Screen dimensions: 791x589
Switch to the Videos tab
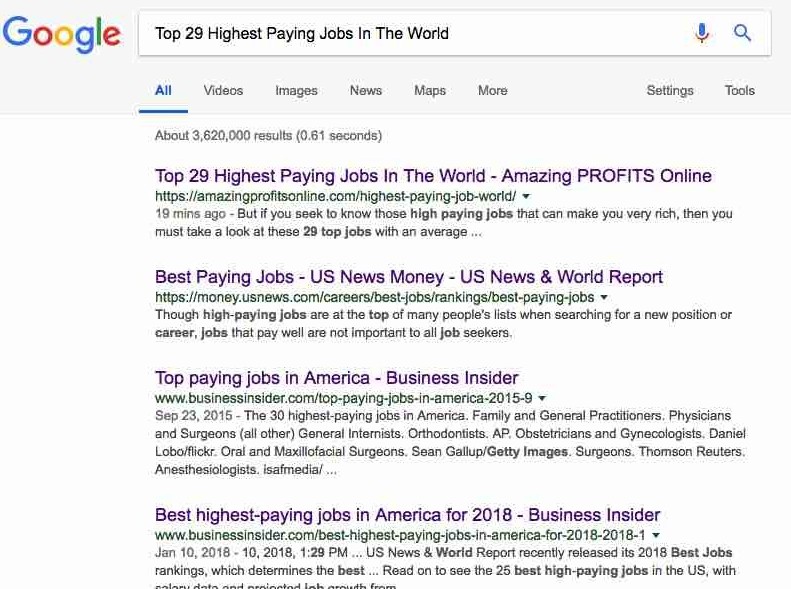(x=223, y=90)
